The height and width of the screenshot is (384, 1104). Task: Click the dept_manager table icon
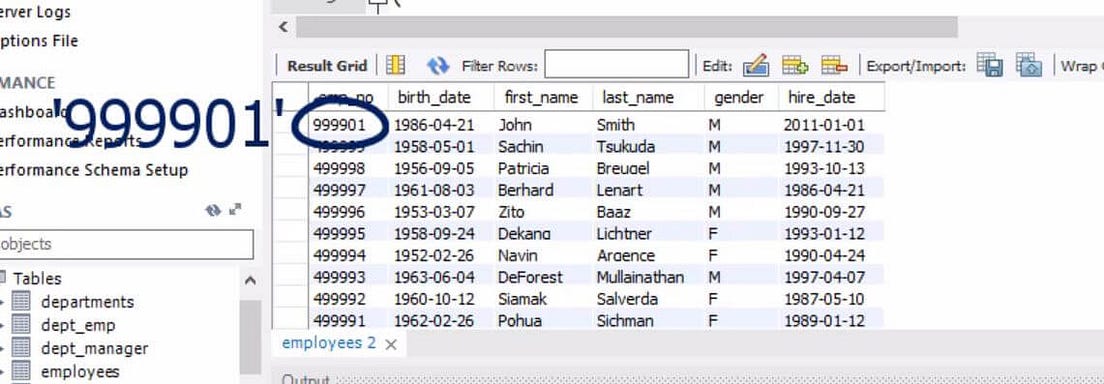[x=22, y=348]
